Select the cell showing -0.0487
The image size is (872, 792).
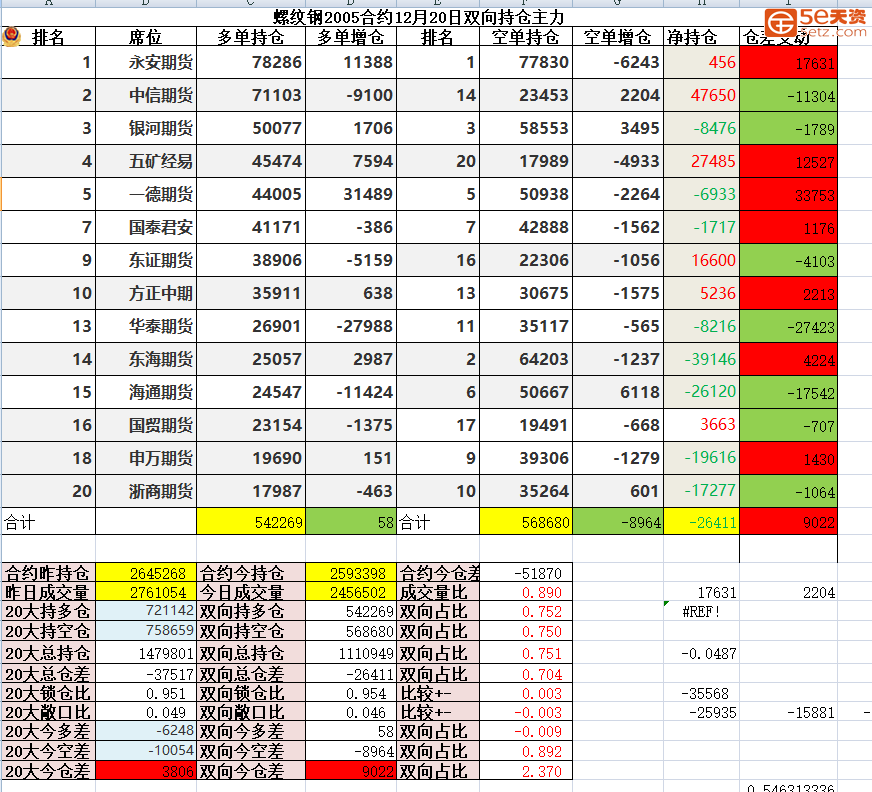[701, 653]
